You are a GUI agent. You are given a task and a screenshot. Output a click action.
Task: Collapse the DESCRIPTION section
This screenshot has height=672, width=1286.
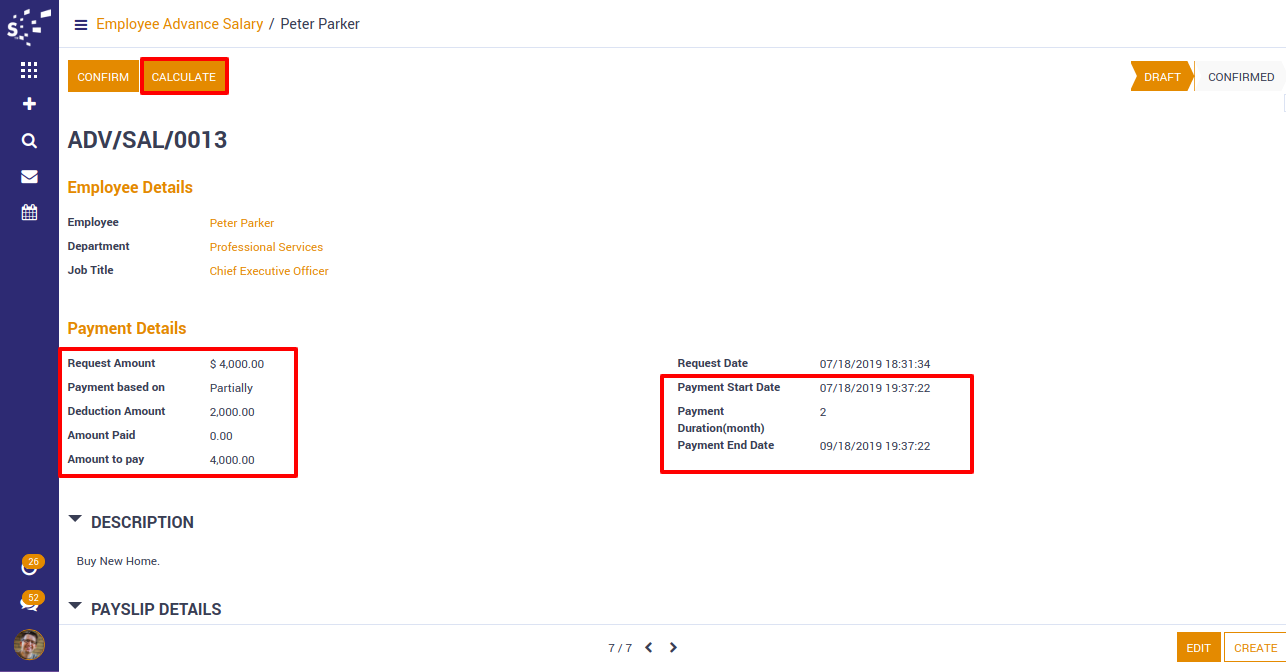(76, 520)
